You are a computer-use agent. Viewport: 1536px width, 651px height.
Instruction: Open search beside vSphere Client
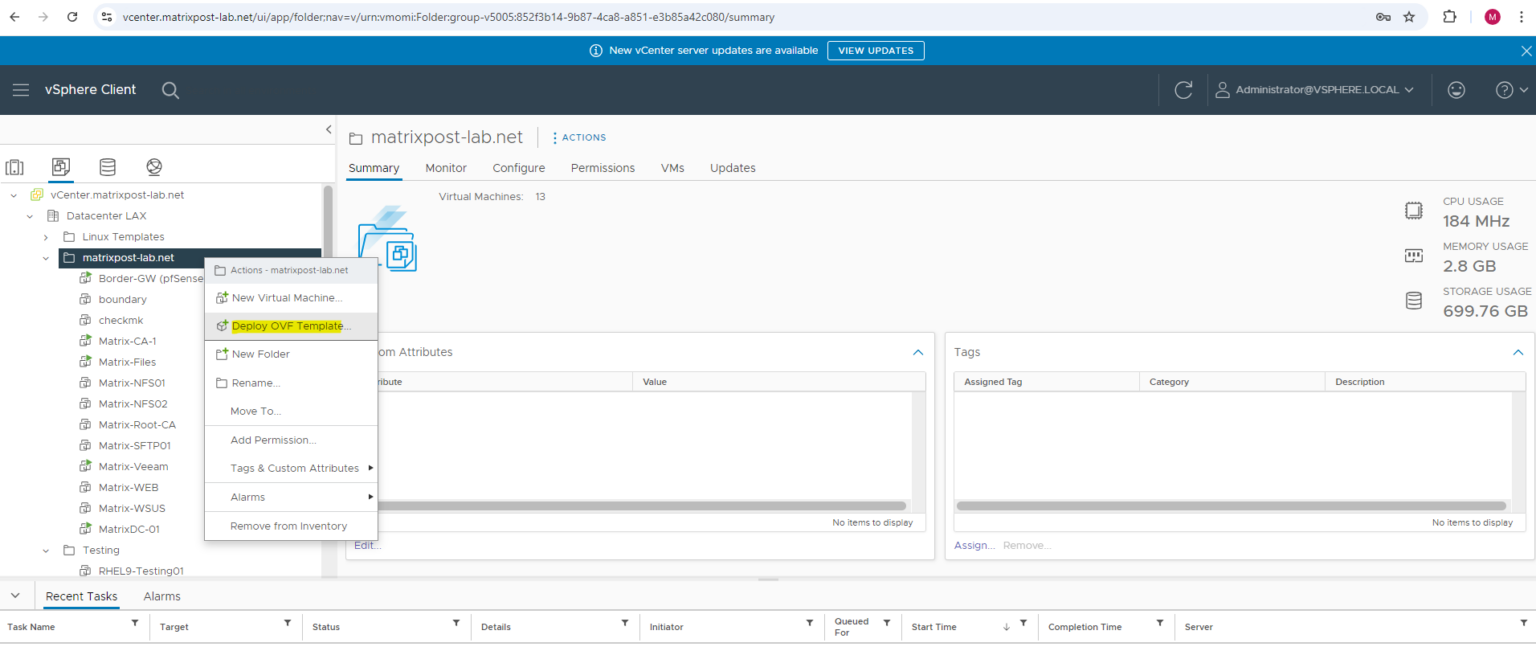pyautogui.click(x=170, y=89)
